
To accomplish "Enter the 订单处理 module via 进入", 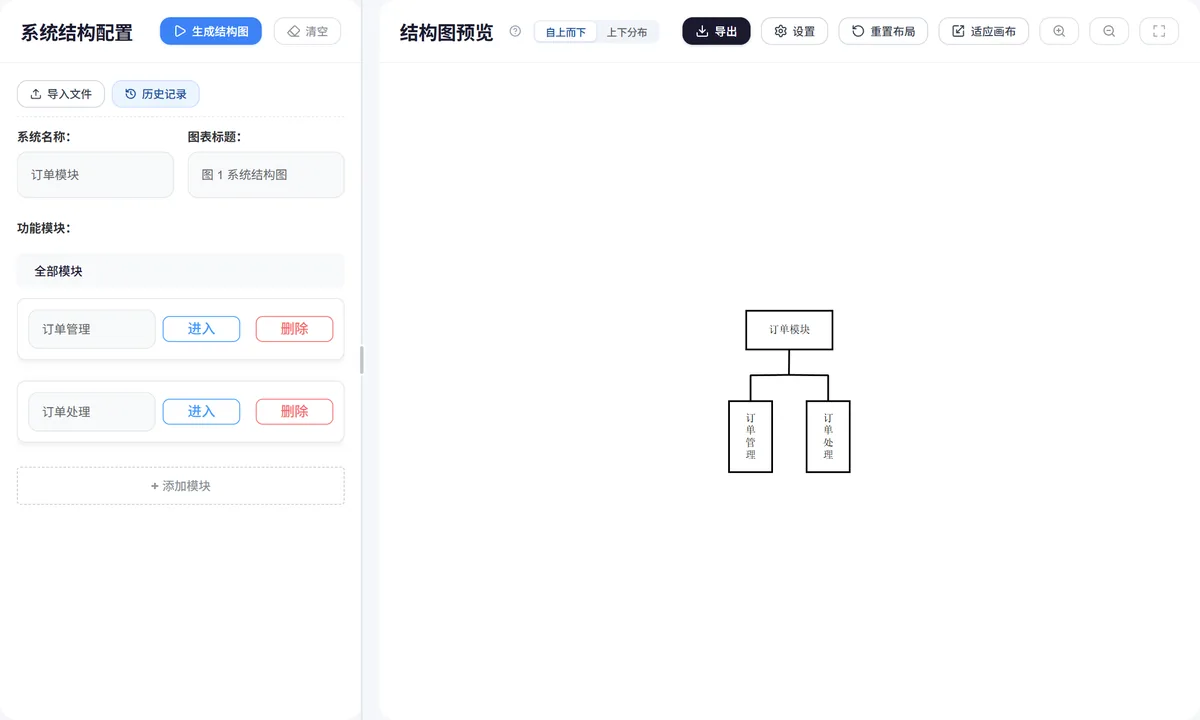I will [x=201, y=412].
